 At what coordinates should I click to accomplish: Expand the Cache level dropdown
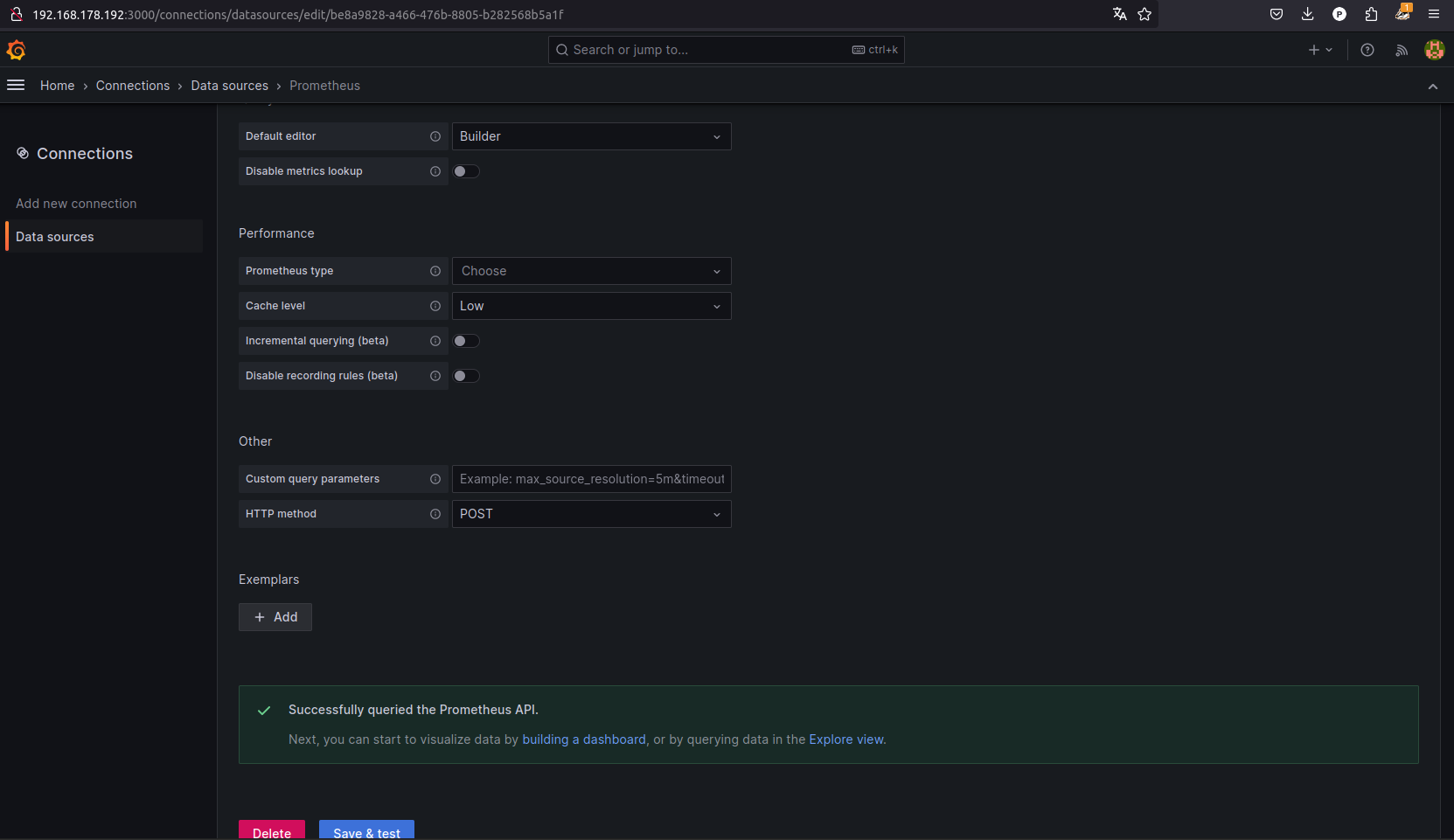tap(591, 306)
